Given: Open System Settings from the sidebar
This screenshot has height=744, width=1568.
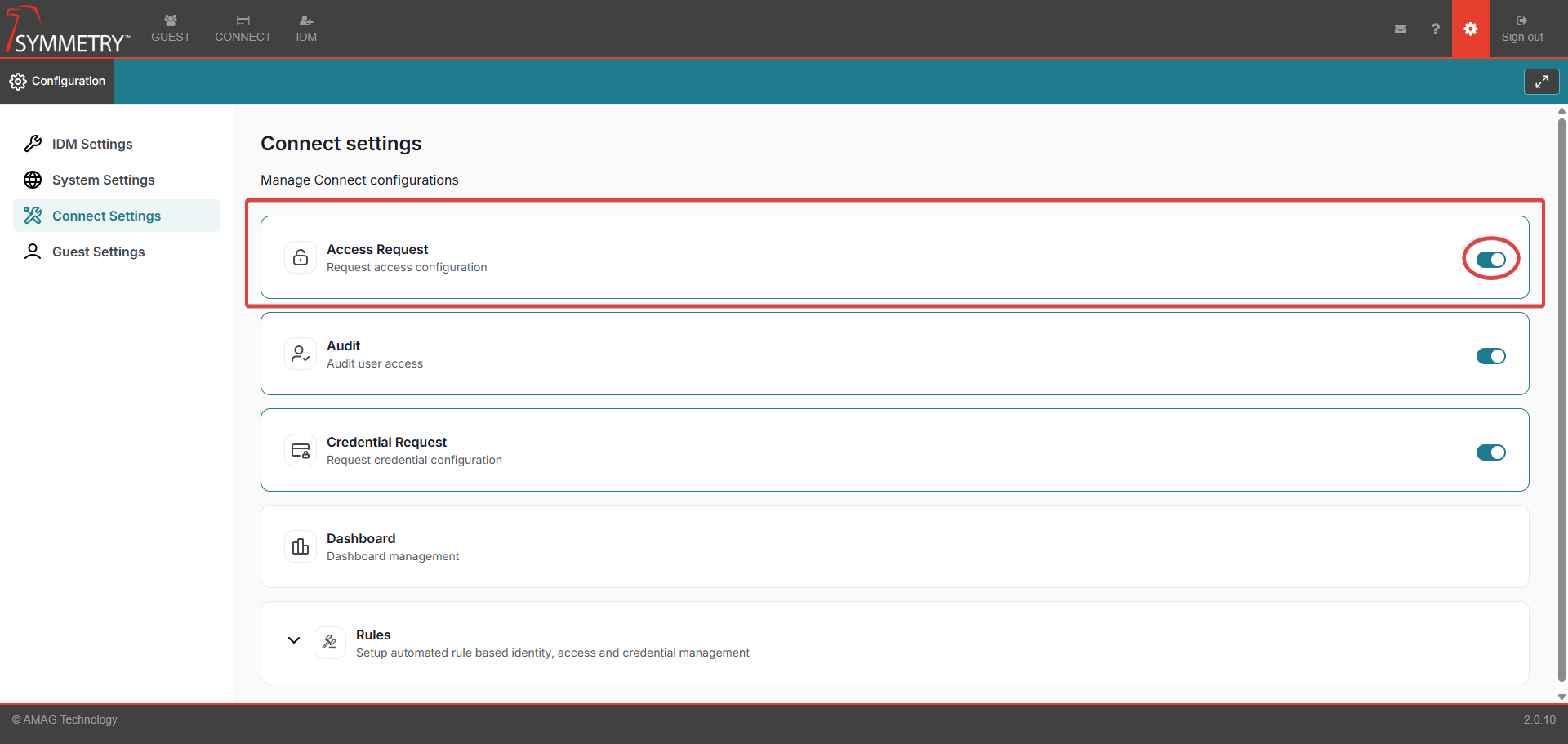Looking at the screenshot, I should tap(103, 180).
